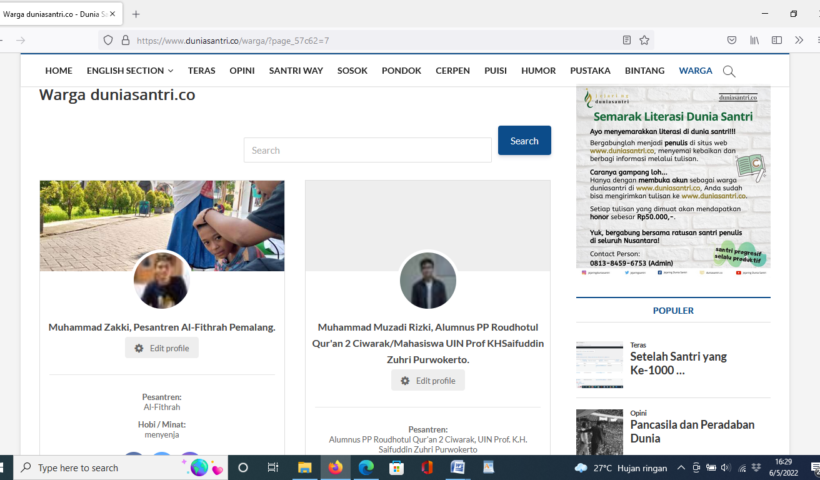Expand the English Section dropdown menu
This screenshot has width=820, height=480.
(129, 71)
